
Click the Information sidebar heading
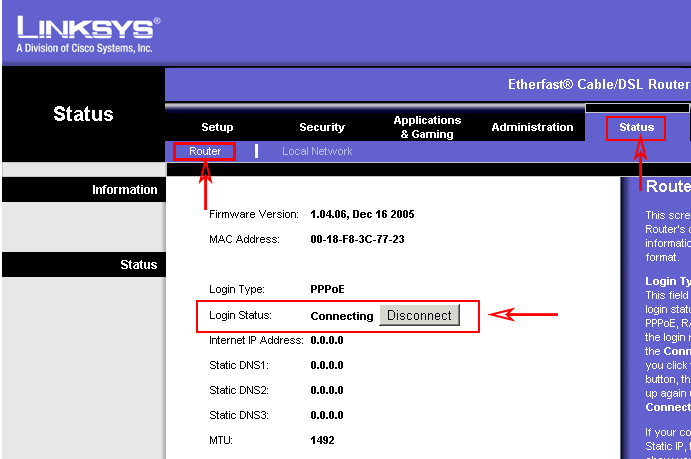coord(124,190)
